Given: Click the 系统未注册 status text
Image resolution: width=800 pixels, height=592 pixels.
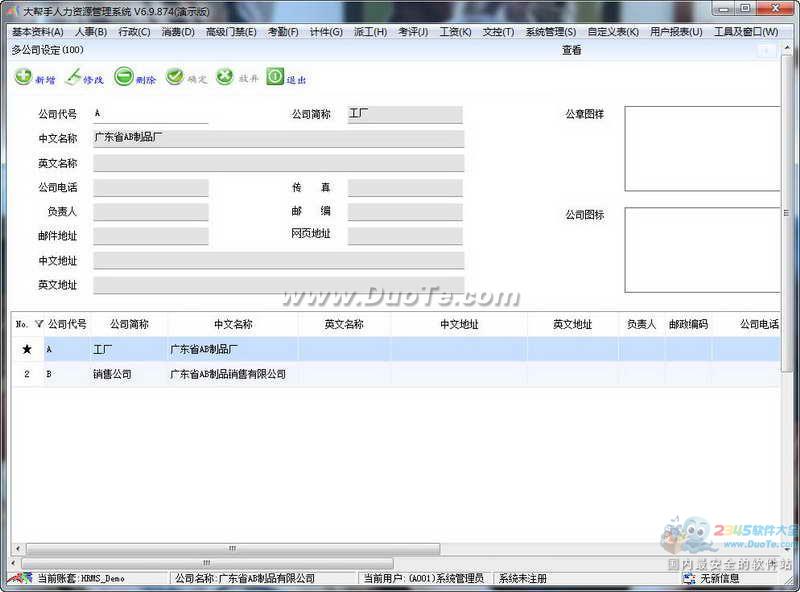Looking at the screenshot, I should click(x=522, y=578).
